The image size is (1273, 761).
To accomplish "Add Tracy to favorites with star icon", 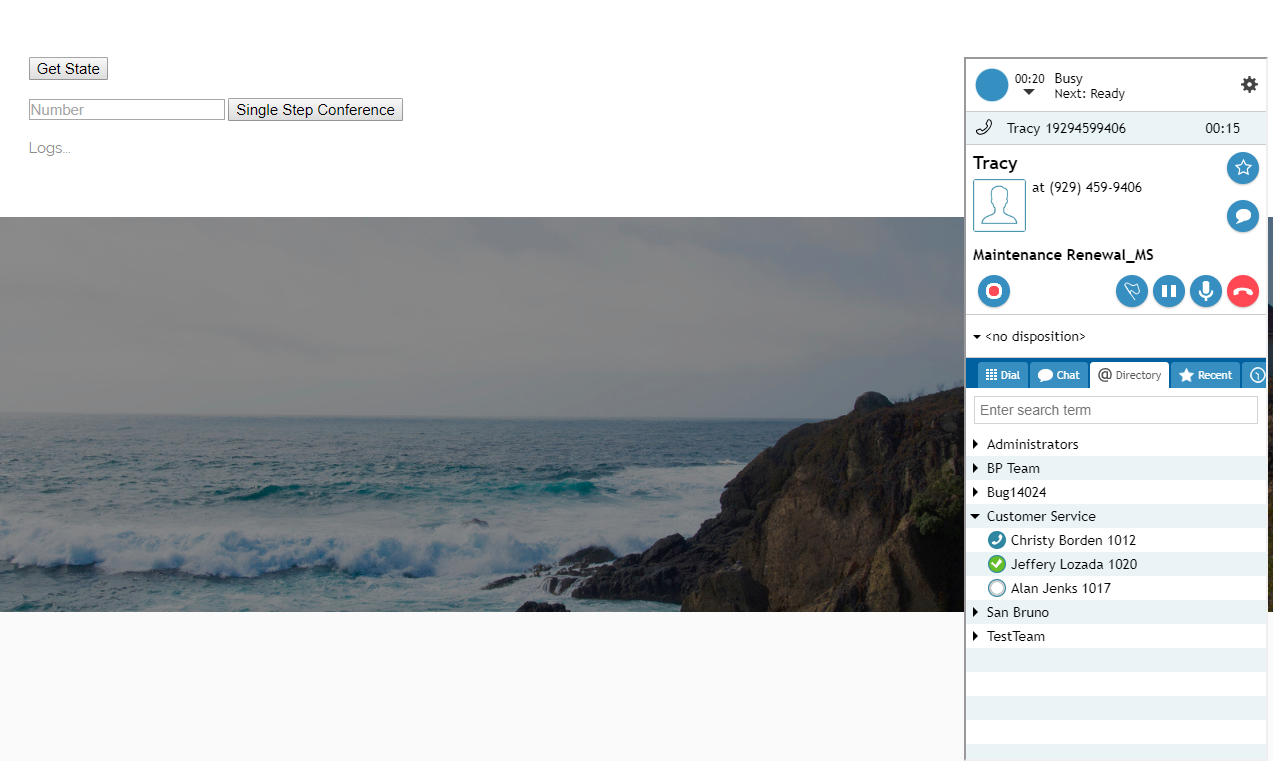I will coord(1243,168).
